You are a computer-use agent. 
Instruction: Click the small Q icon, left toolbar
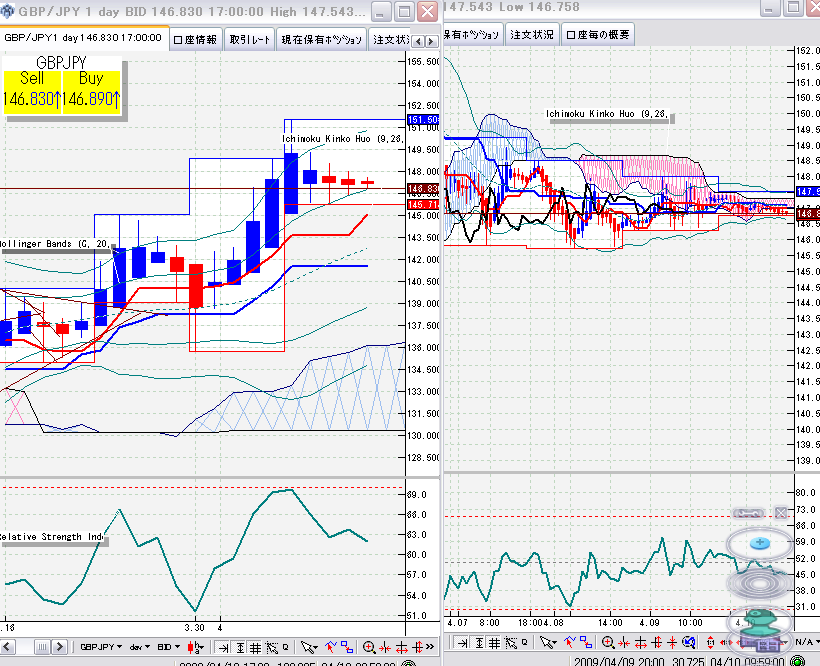(286, 647)
